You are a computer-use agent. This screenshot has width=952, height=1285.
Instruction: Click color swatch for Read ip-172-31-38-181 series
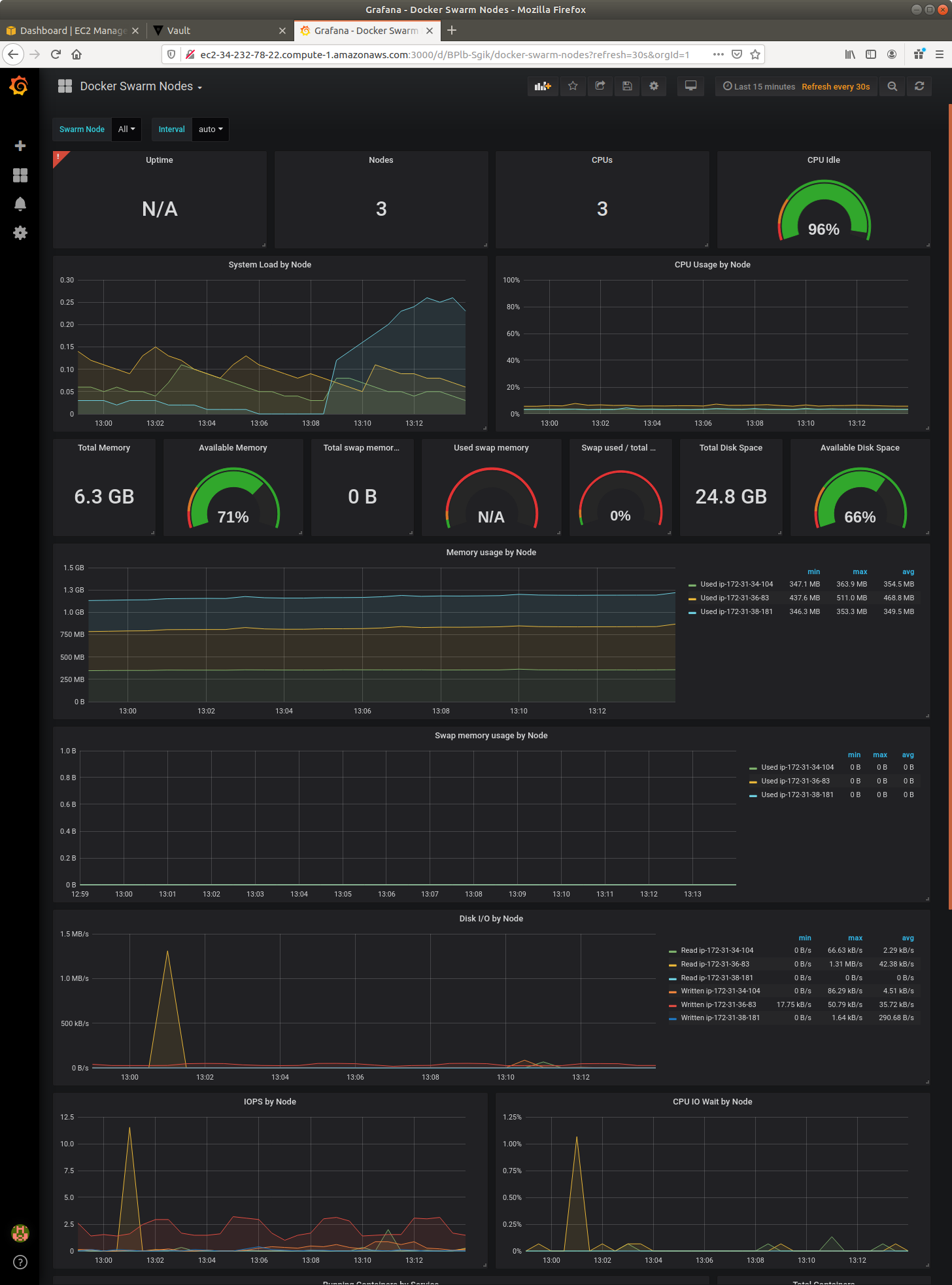(x=673, y=978)
